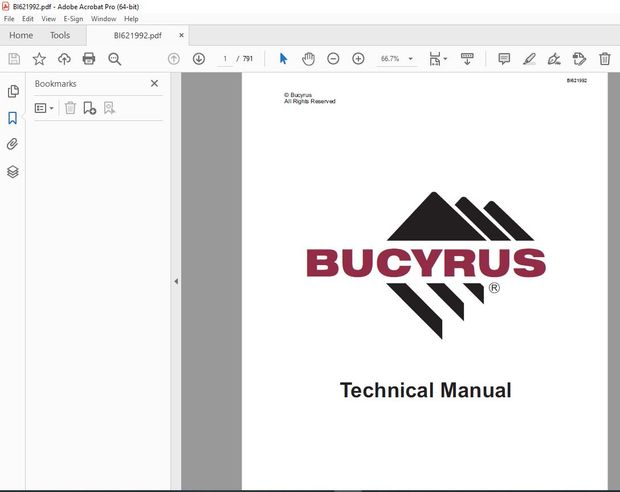Collapse navigation pane arrow
Screen dimensions: 620x492
pyautogui.click(x=176, y=281)
